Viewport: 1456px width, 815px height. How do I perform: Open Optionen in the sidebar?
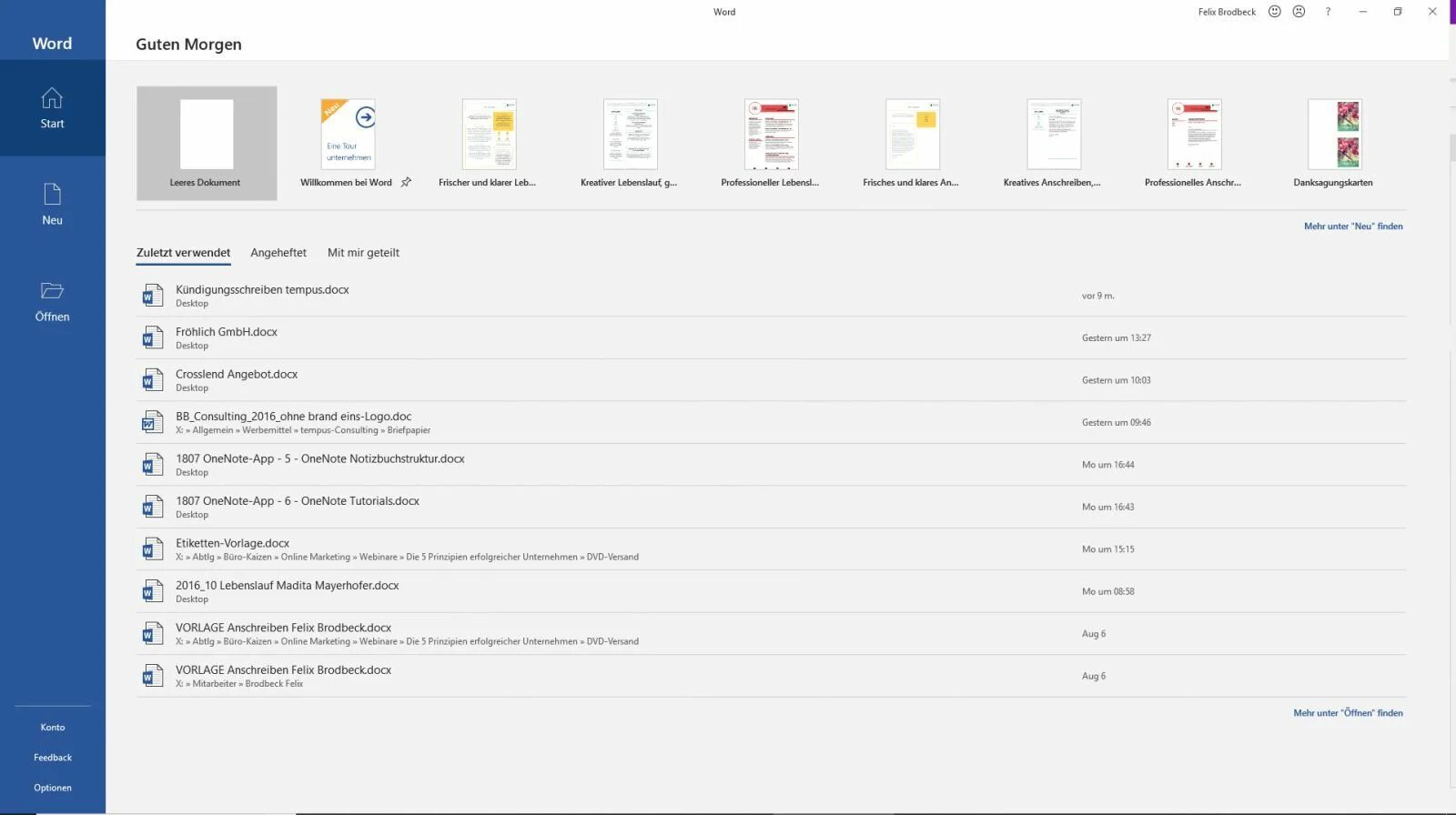[53, 788]
